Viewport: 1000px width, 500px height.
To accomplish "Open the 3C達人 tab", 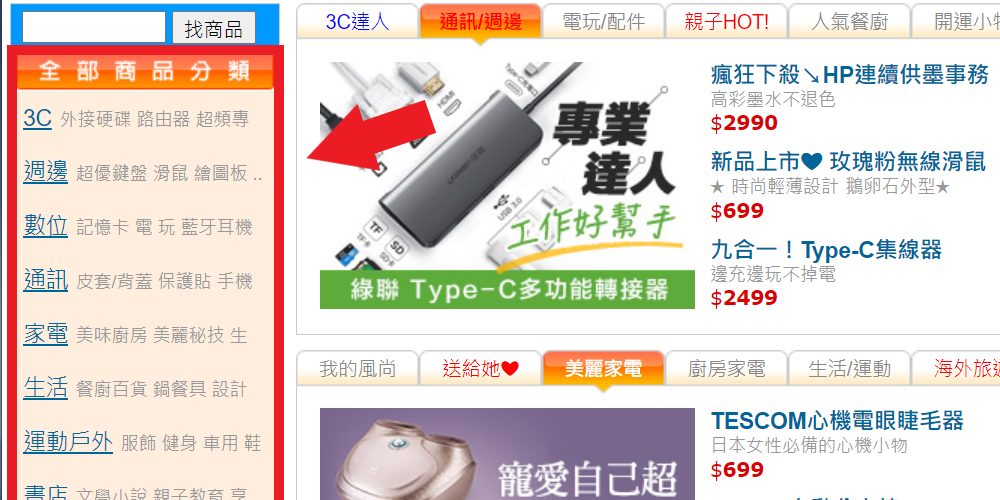I will point(357,22).
